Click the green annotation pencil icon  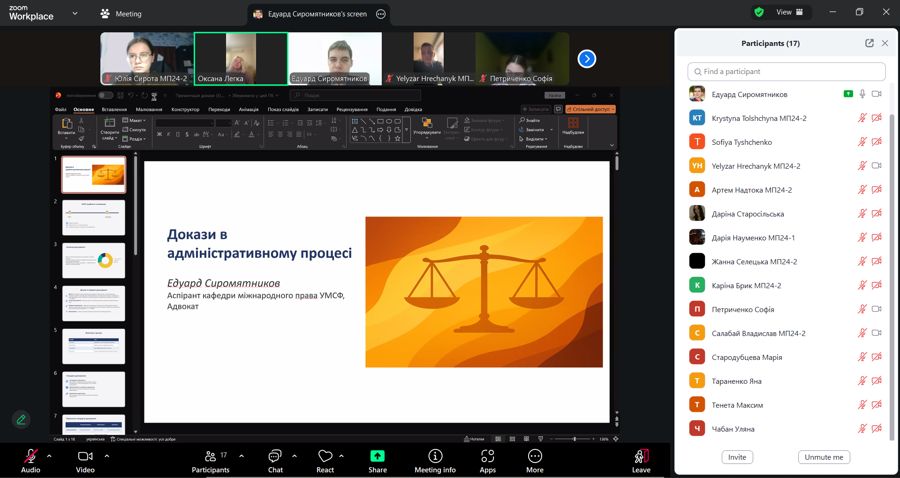point(20,419)
